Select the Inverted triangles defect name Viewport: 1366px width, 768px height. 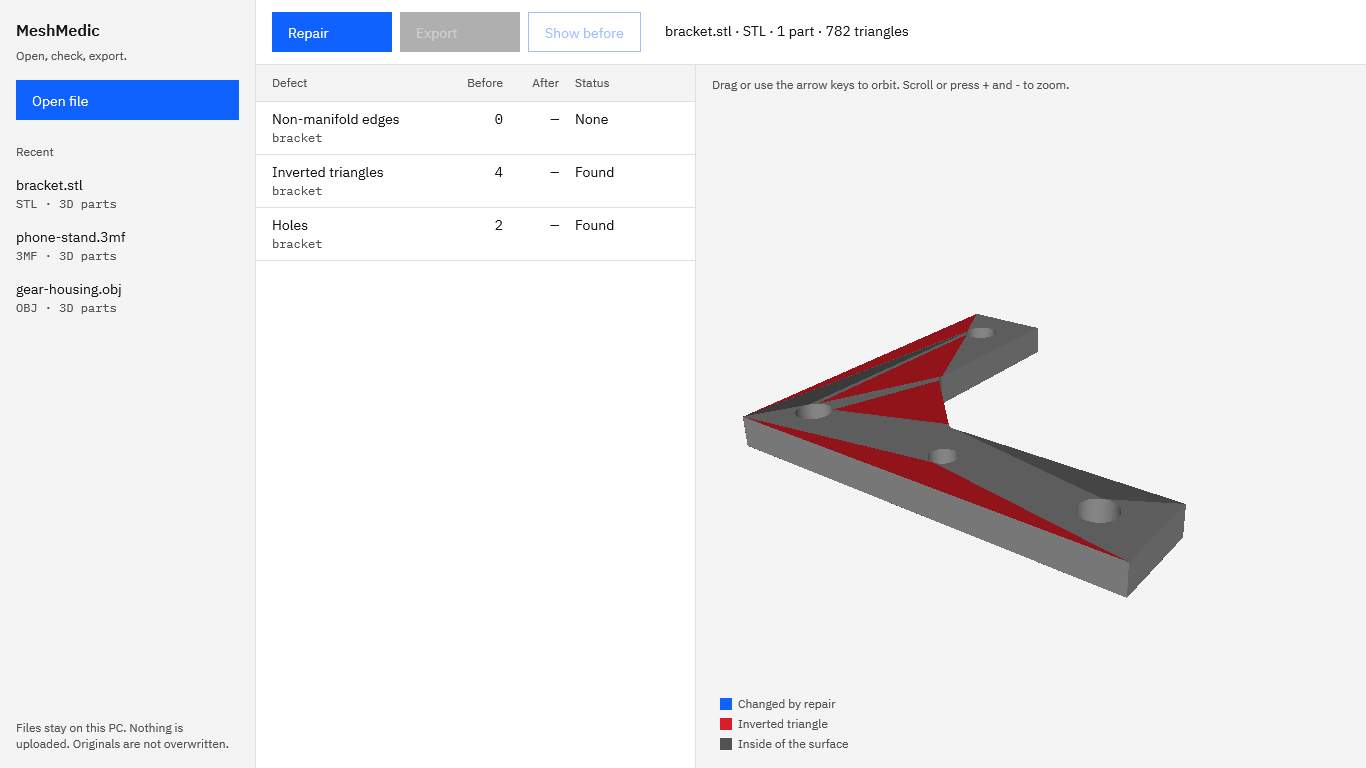pos(327,172)
